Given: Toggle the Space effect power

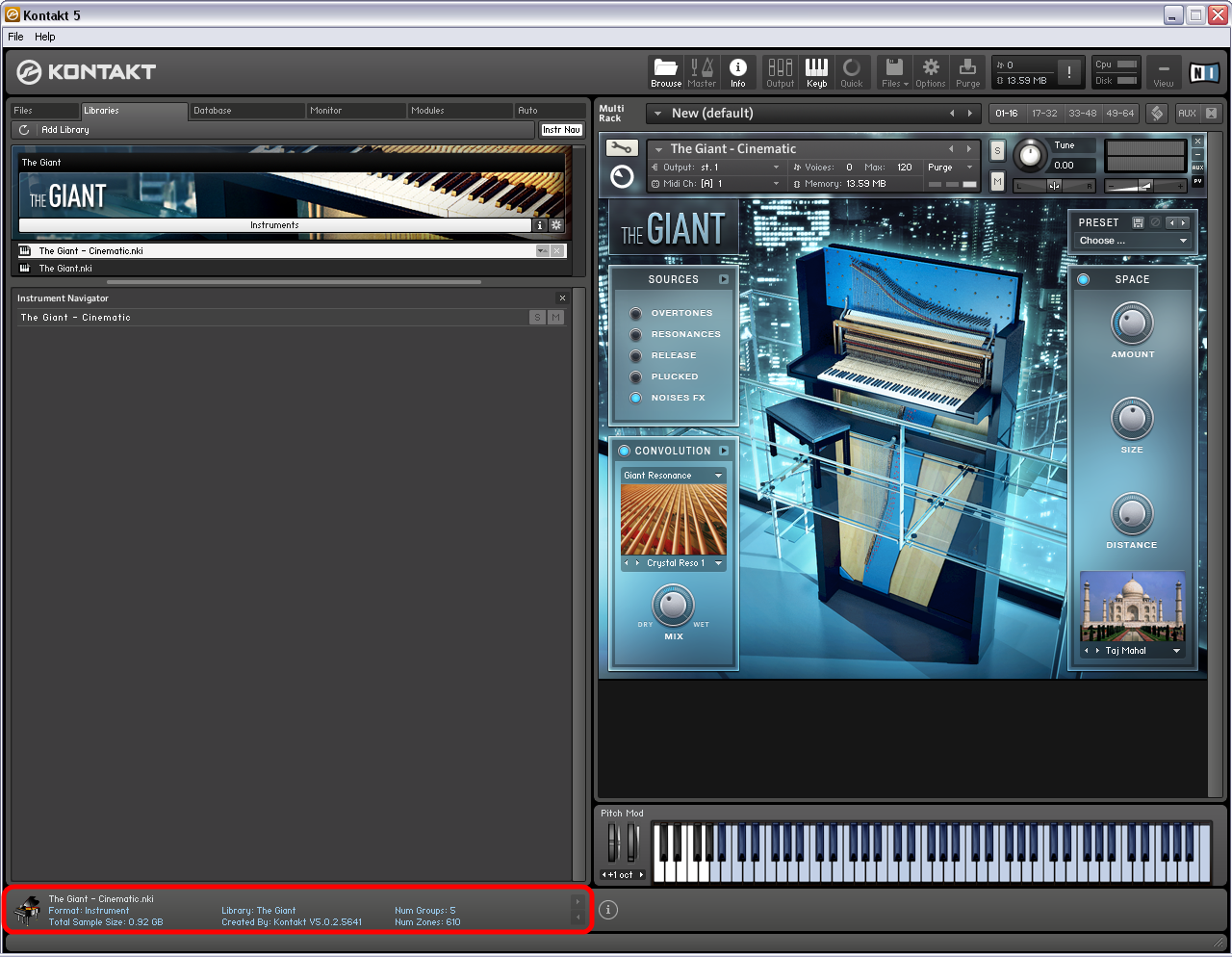Looking at the screenshot, I should point(1083,279).
